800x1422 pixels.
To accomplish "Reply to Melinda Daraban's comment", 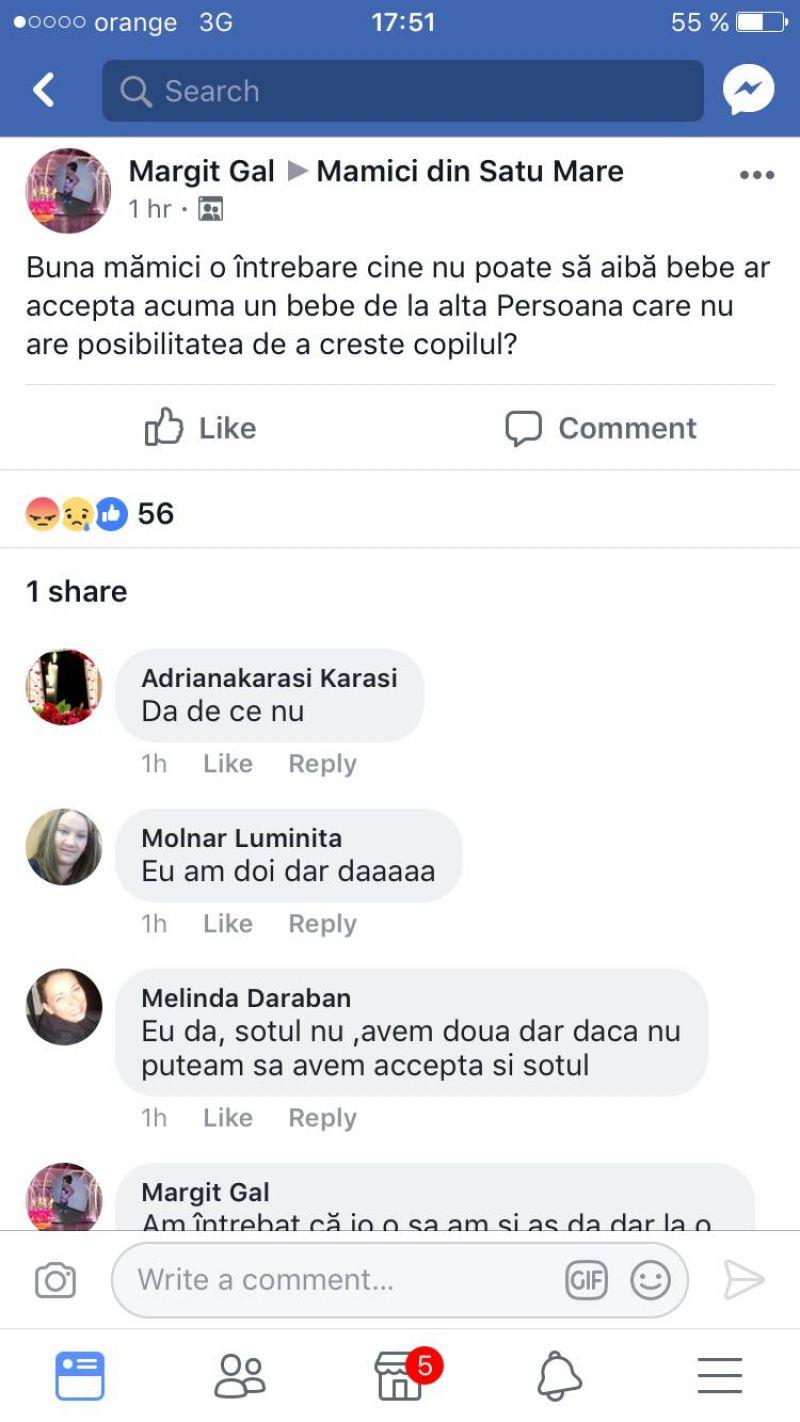I will click(x=322, y=1117).
